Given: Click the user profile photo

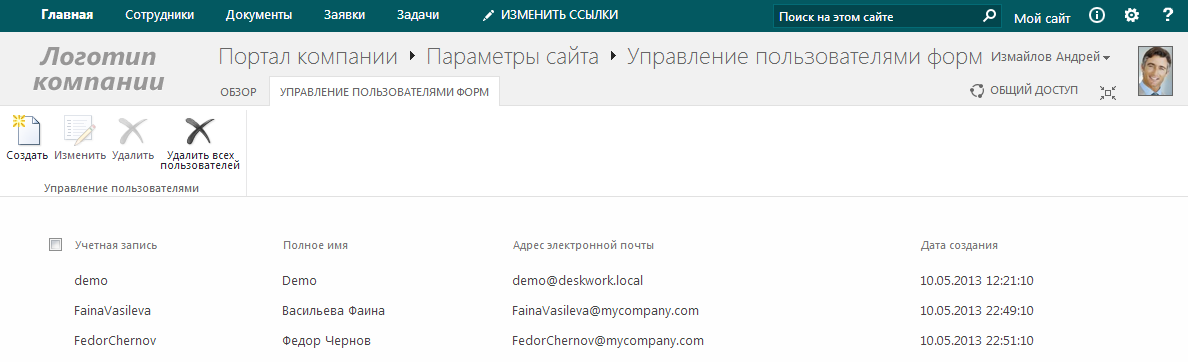Looking at the screenshot, I should point(1155,71).
